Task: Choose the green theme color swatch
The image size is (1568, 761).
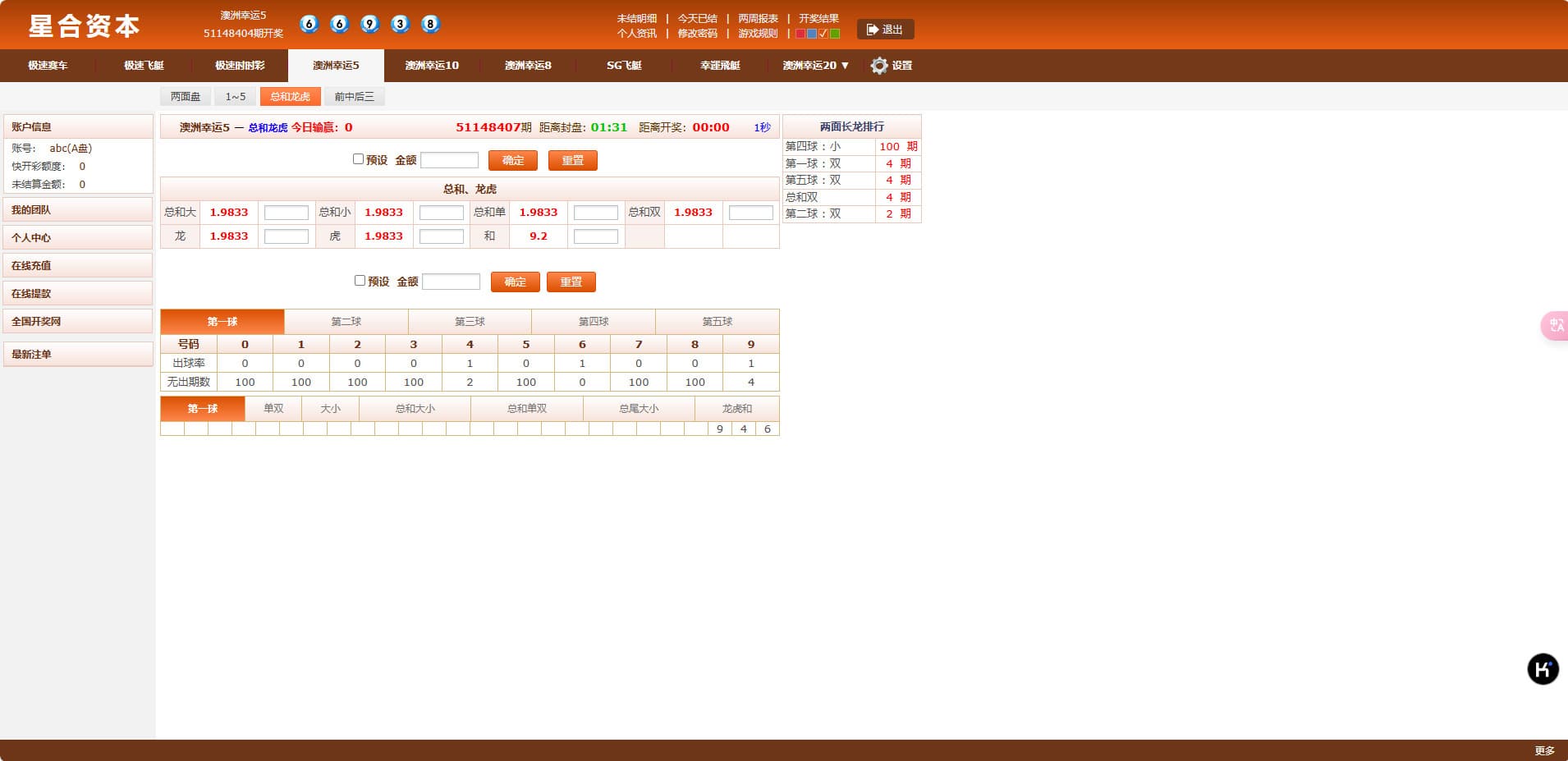Action: tap(835, 34)
